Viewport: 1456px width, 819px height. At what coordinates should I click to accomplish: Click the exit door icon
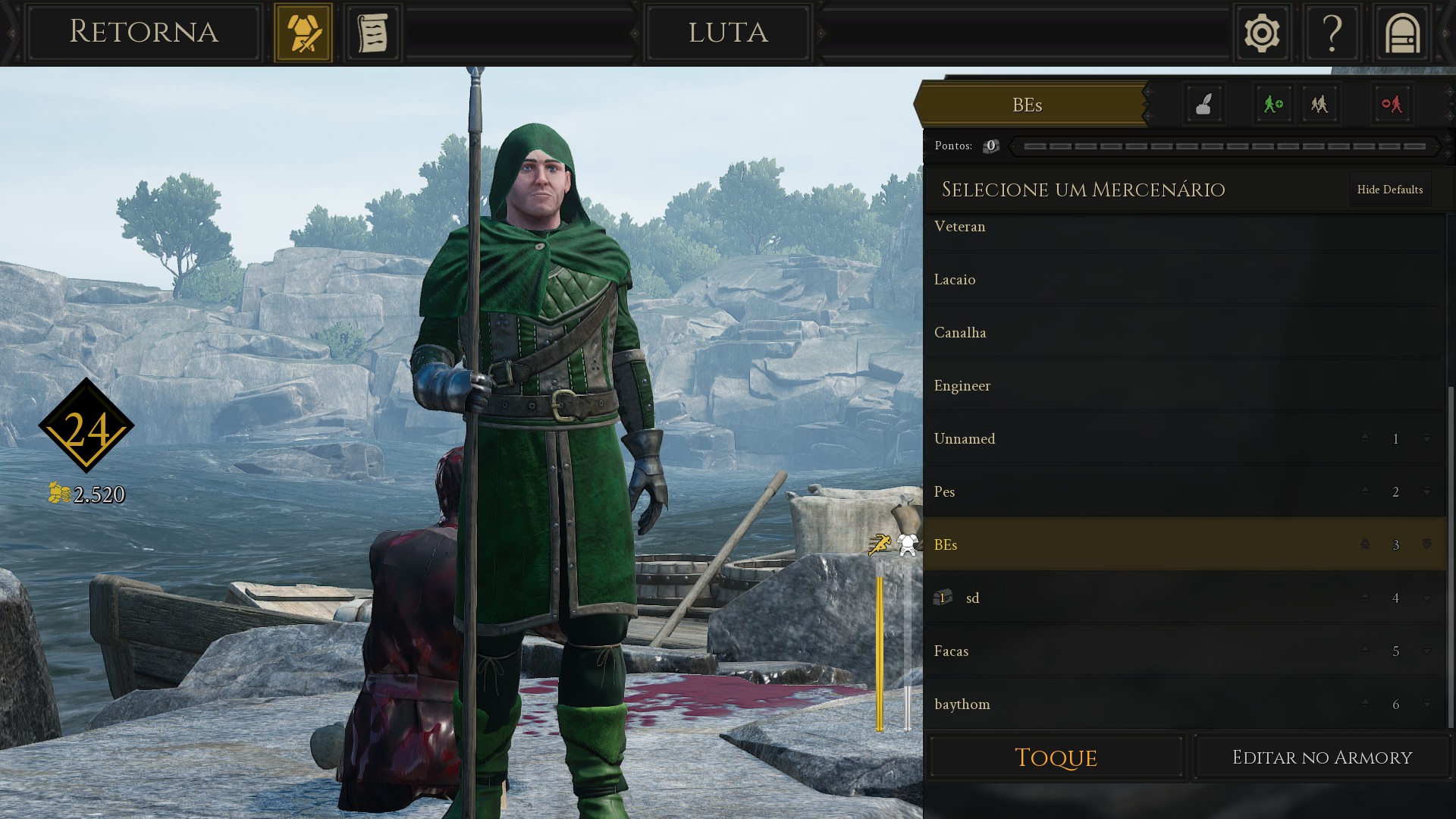tap(1402, 33)
